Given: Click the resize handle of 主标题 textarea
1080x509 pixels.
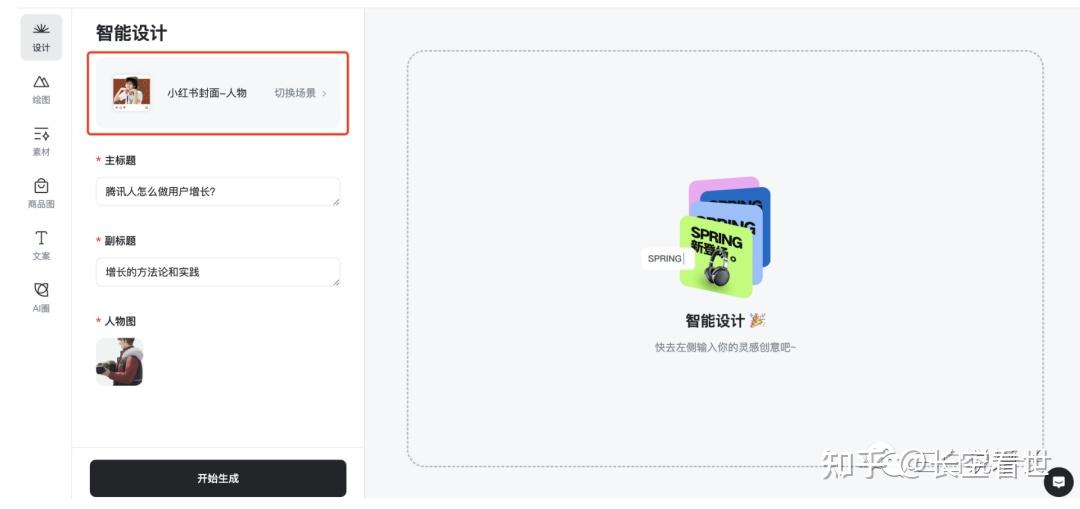Looking at the screenshot, I should click(x=336, y=202).
